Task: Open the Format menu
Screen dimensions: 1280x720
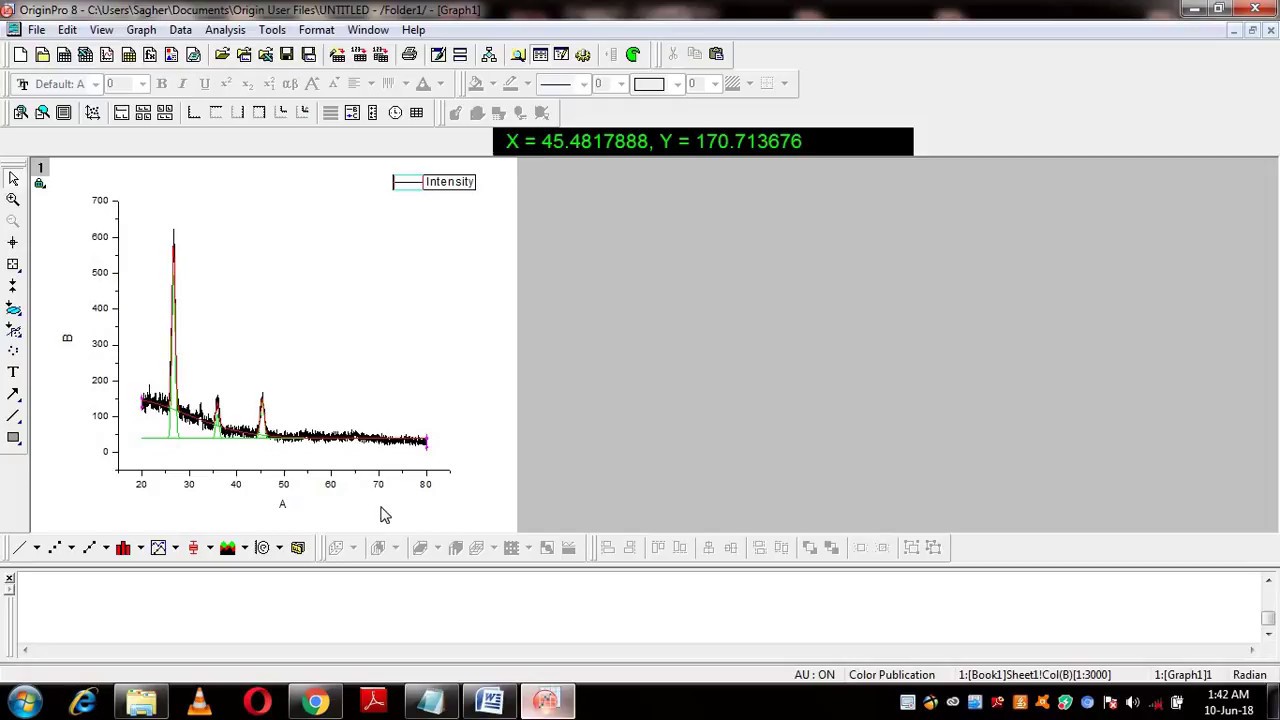Action: click(316, 30)
